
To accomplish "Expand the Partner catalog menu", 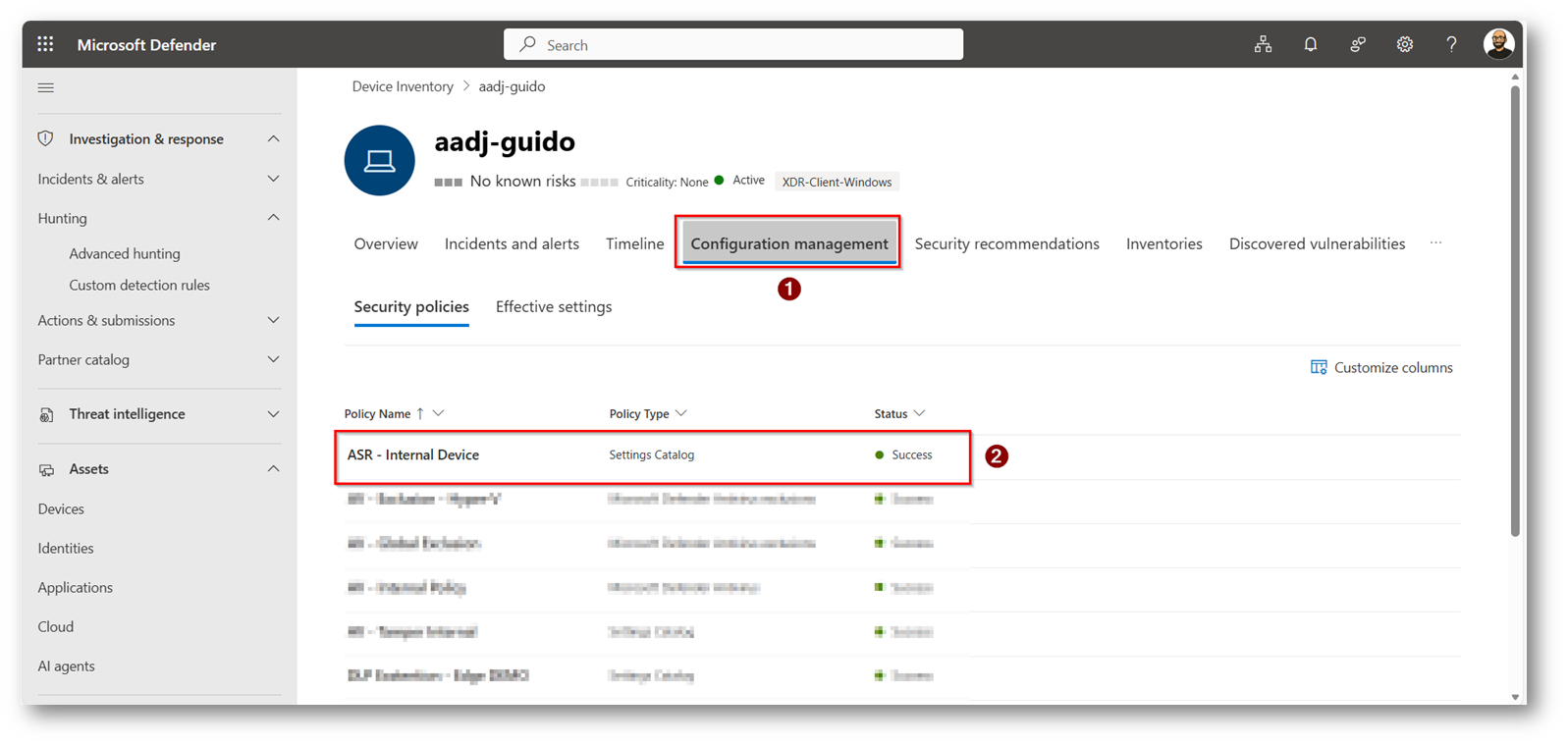I will click(273, 359).
